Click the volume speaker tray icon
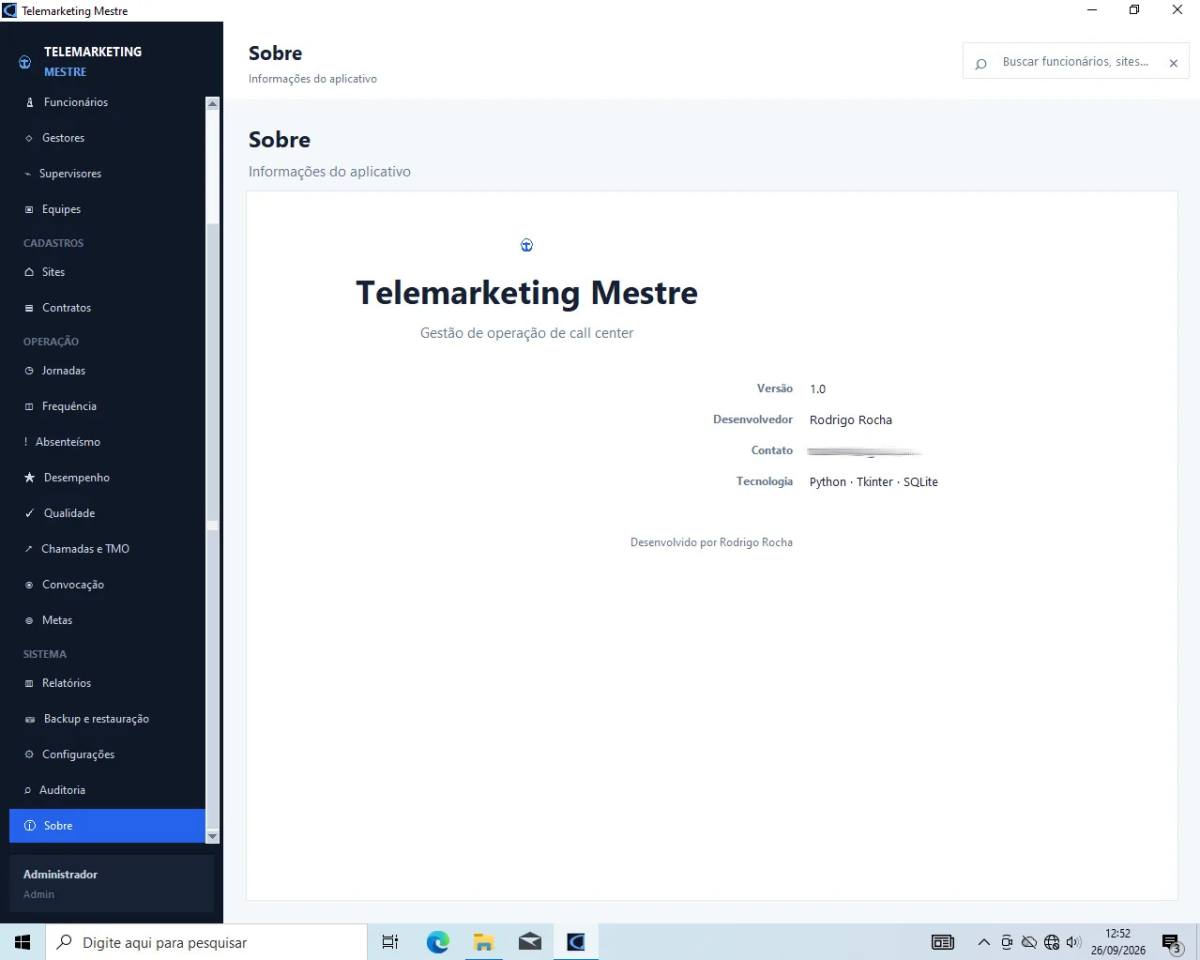Viewport: 1200px width, 960px height. (1074, 942)
